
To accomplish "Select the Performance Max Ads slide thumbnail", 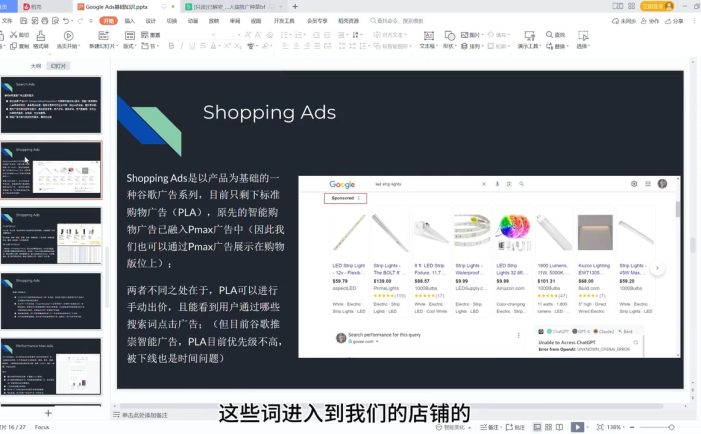I will pos(51,367).
